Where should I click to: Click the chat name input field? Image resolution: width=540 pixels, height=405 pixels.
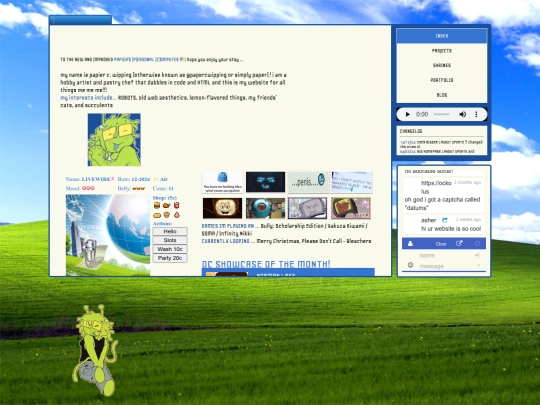(444, 256)
